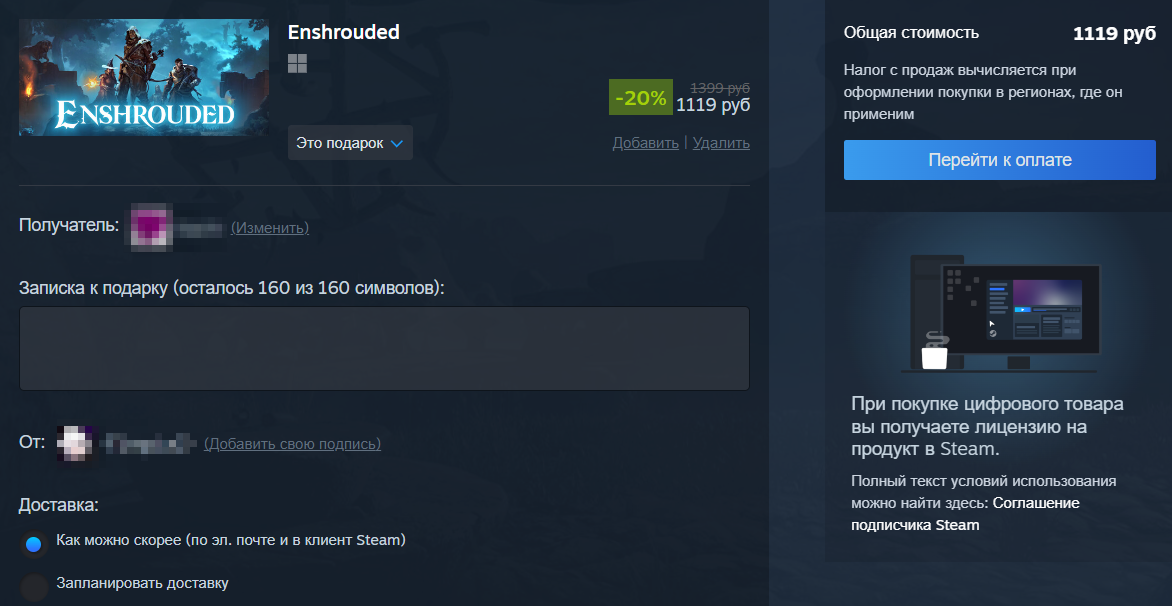
Task: Click the recipient's pixelated avatar
Action: 152,227
